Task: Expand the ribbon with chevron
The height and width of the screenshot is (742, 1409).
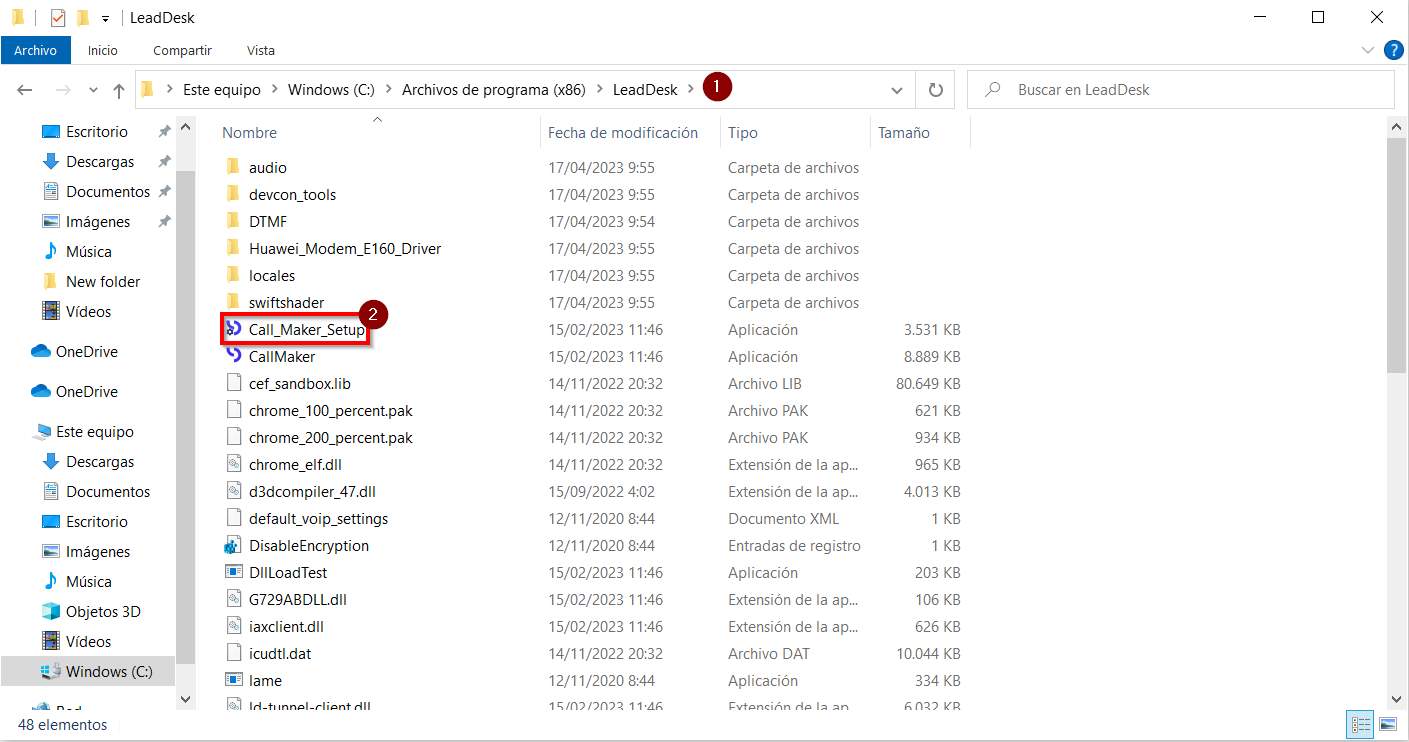Action: tap(1368, 50)
